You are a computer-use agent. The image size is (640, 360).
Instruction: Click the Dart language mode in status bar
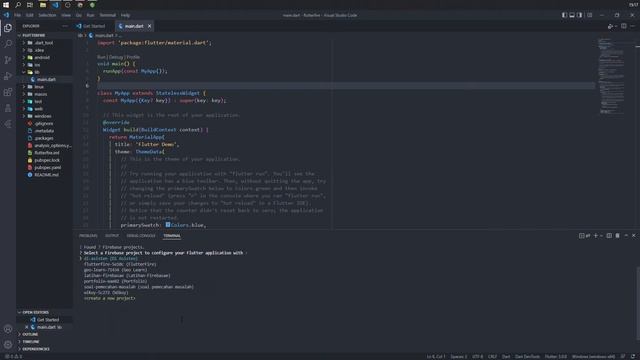[506, 356]
